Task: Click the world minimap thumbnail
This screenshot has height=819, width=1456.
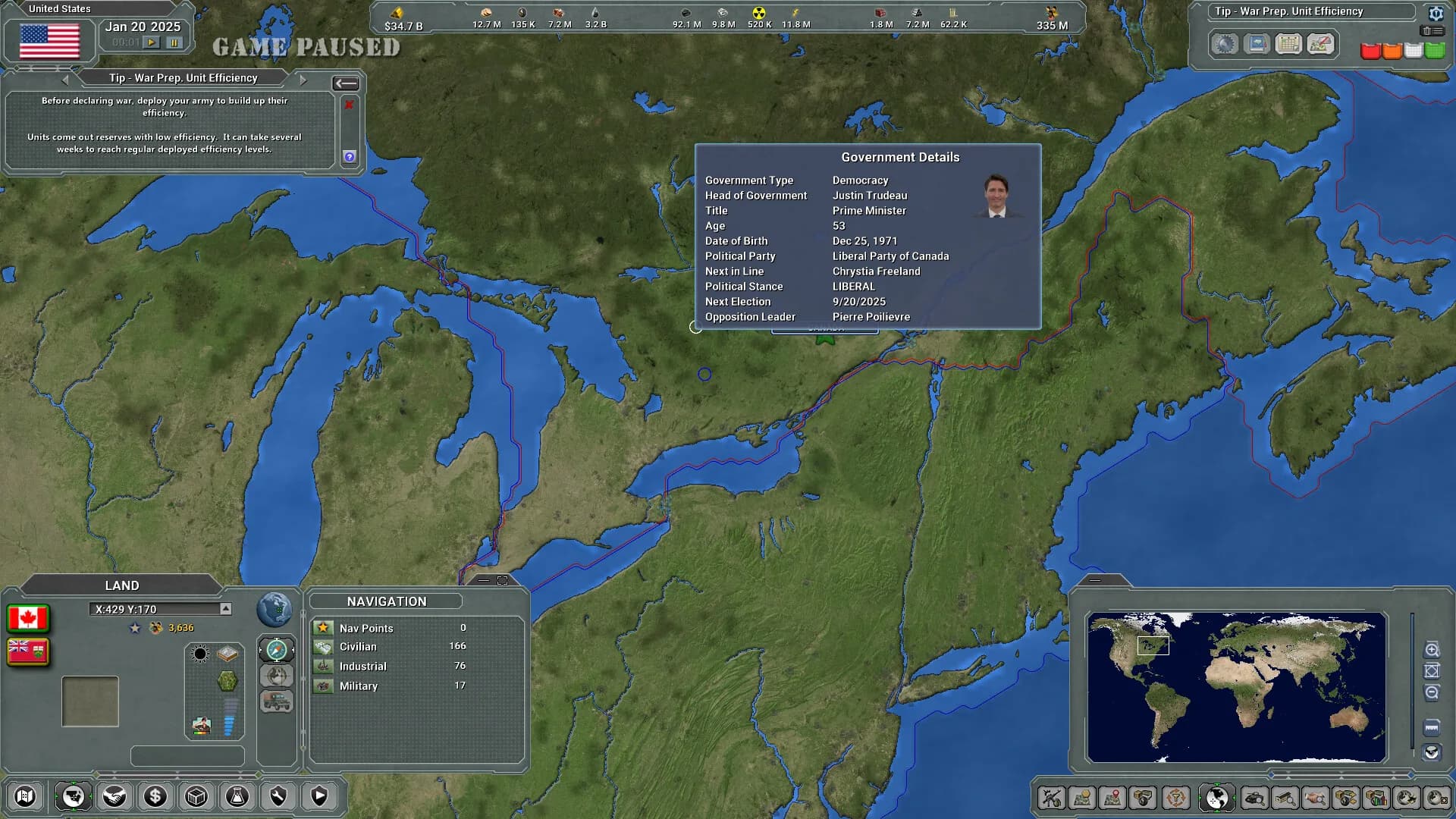Action: (x=1236, y=687)
